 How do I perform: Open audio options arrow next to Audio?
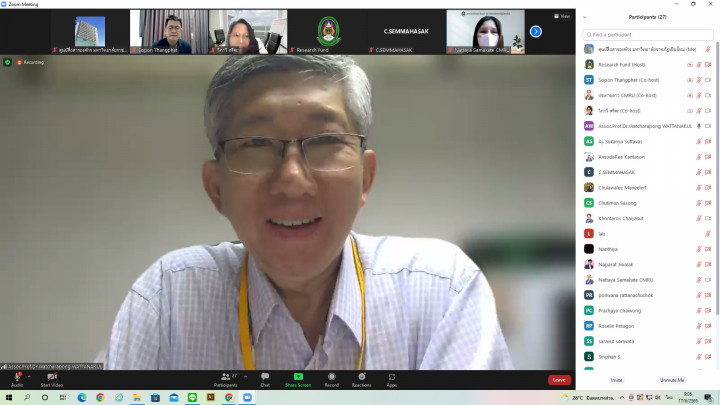pyautogui.click(x=29, y=377)
